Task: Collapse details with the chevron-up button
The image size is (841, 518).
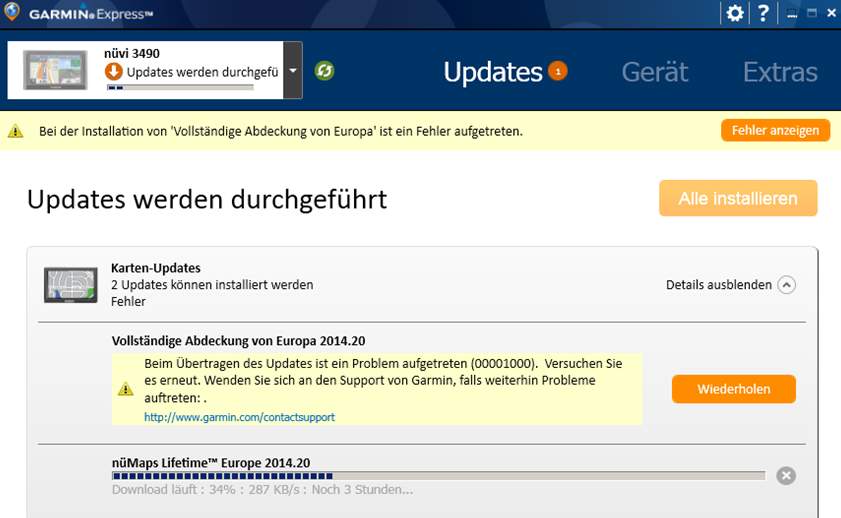Action: (x=787, y=285)
